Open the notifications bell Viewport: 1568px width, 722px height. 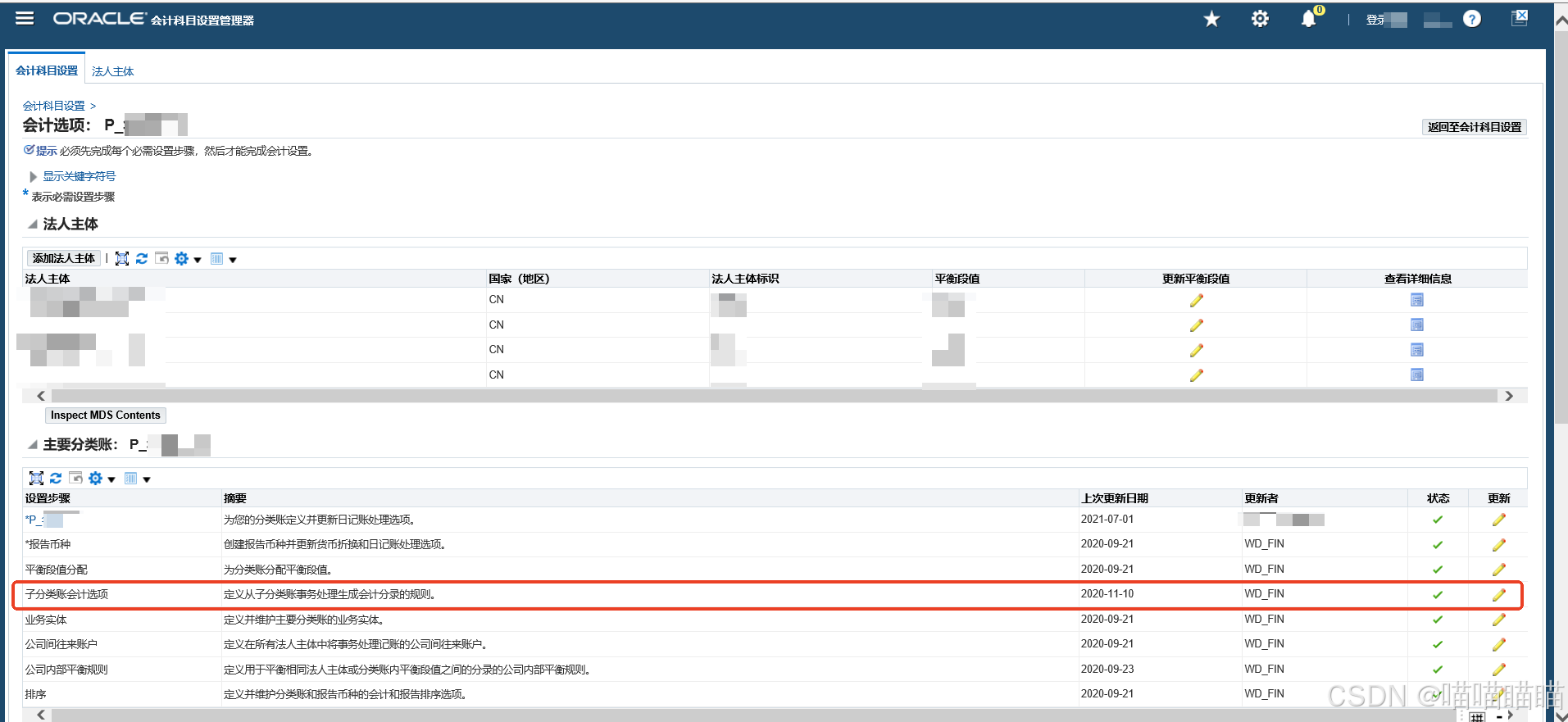(x=1309, y=19)
